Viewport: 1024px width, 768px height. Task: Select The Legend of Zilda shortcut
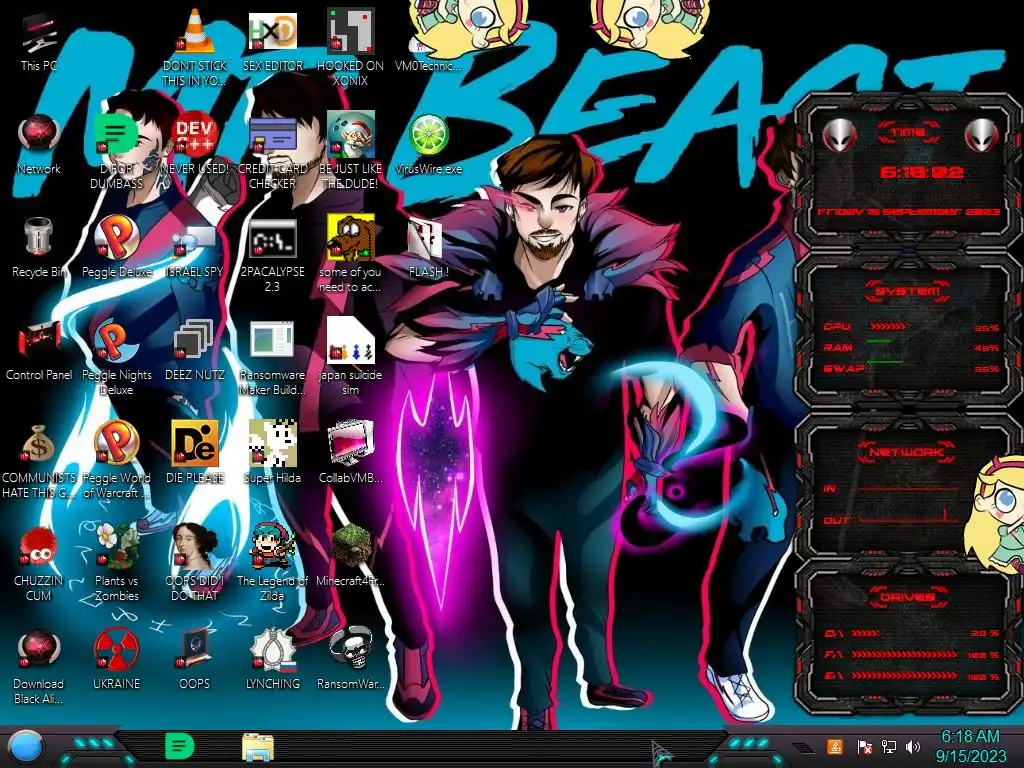[273, 564]
